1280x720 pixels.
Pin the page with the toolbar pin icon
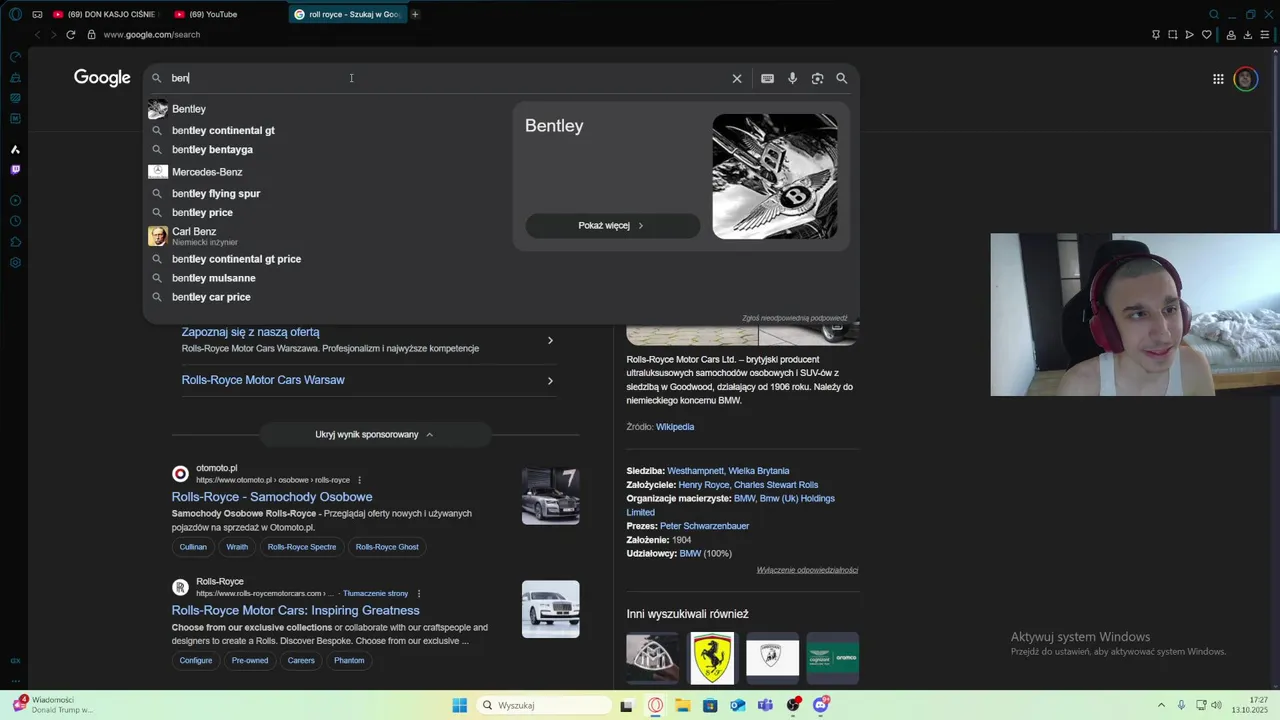(x=1155, y=35)
